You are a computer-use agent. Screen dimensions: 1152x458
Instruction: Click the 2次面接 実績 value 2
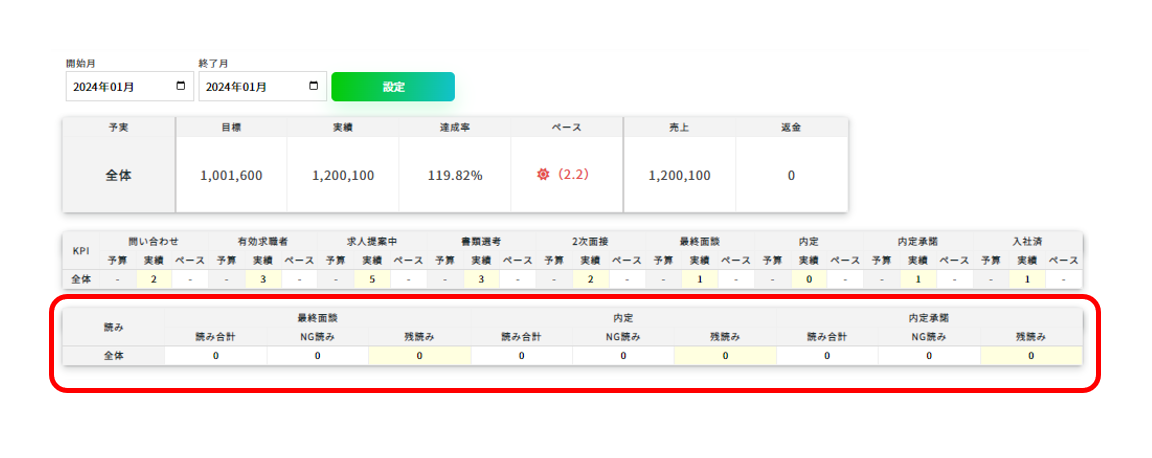[x=591, y=279]
